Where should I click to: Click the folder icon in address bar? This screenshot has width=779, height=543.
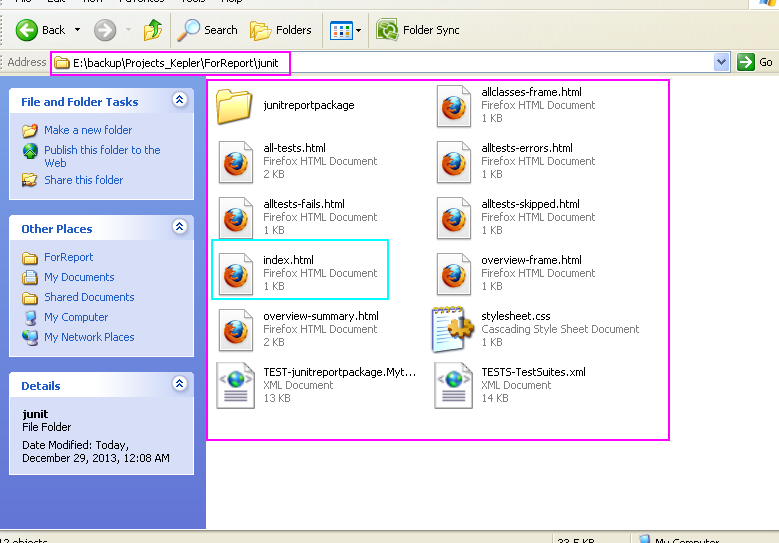click(x=62, y=63)
